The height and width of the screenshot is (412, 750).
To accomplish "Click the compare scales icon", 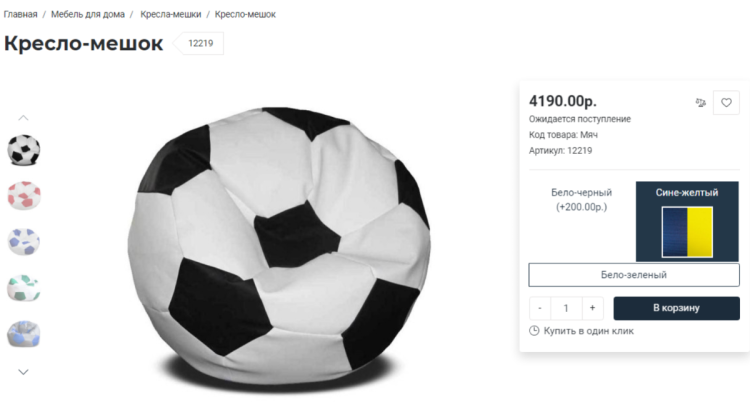I will (701, 102).
